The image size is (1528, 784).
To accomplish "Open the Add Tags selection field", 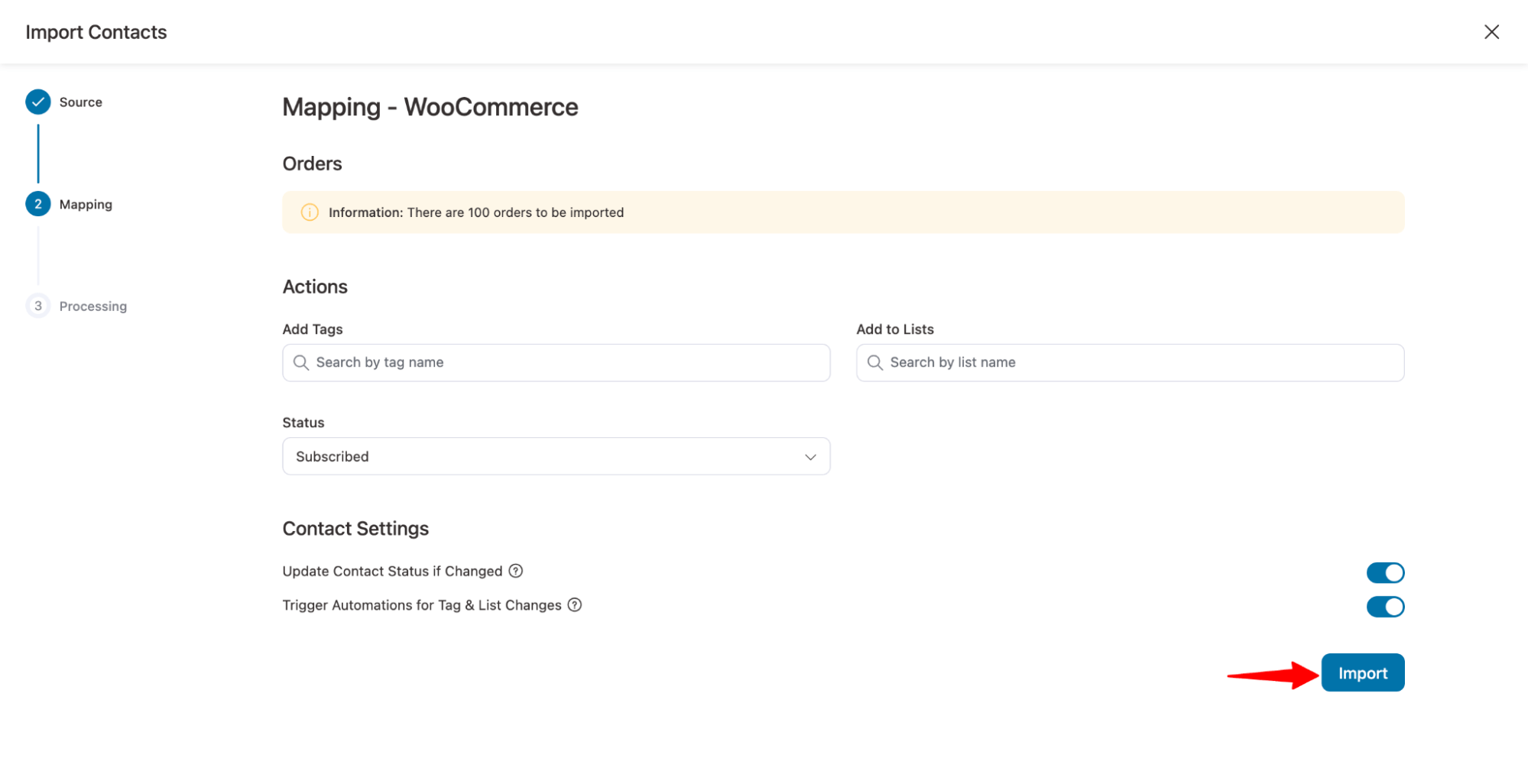I will click(556, 362).
